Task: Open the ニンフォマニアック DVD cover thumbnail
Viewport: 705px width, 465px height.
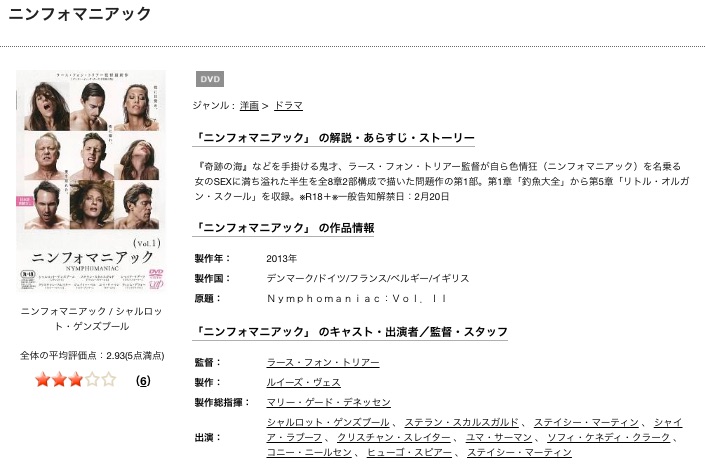Action: pyautogui.click(x=91, y=182)
